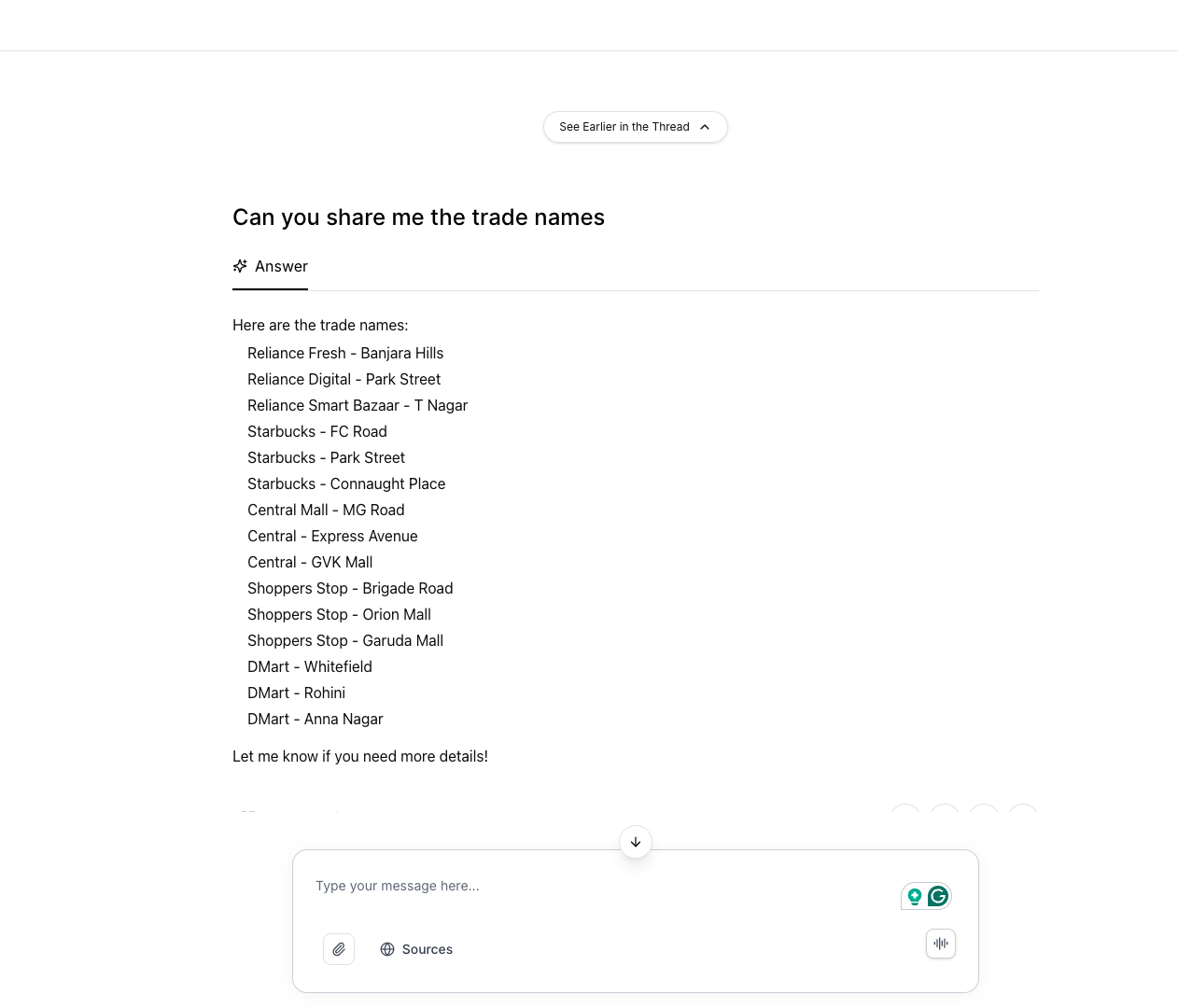Click the scroll-to-bottom arrow icon
1178x1008 pixels.
coord(636,842)
